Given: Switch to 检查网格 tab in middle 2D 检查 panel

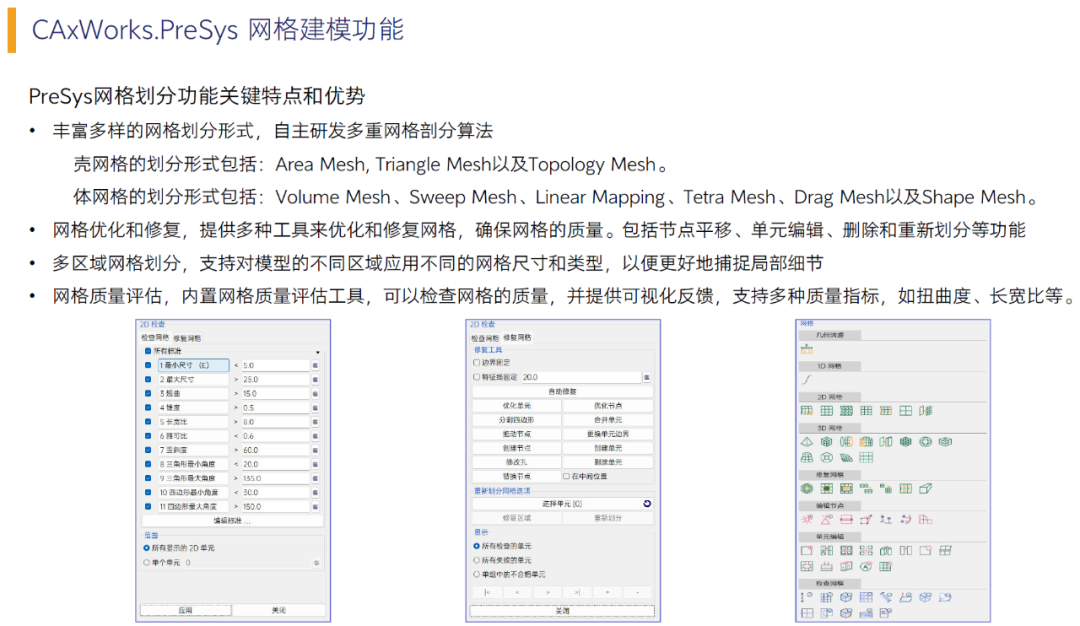Looking at the screenshot, I should click(x=485, y=338).
